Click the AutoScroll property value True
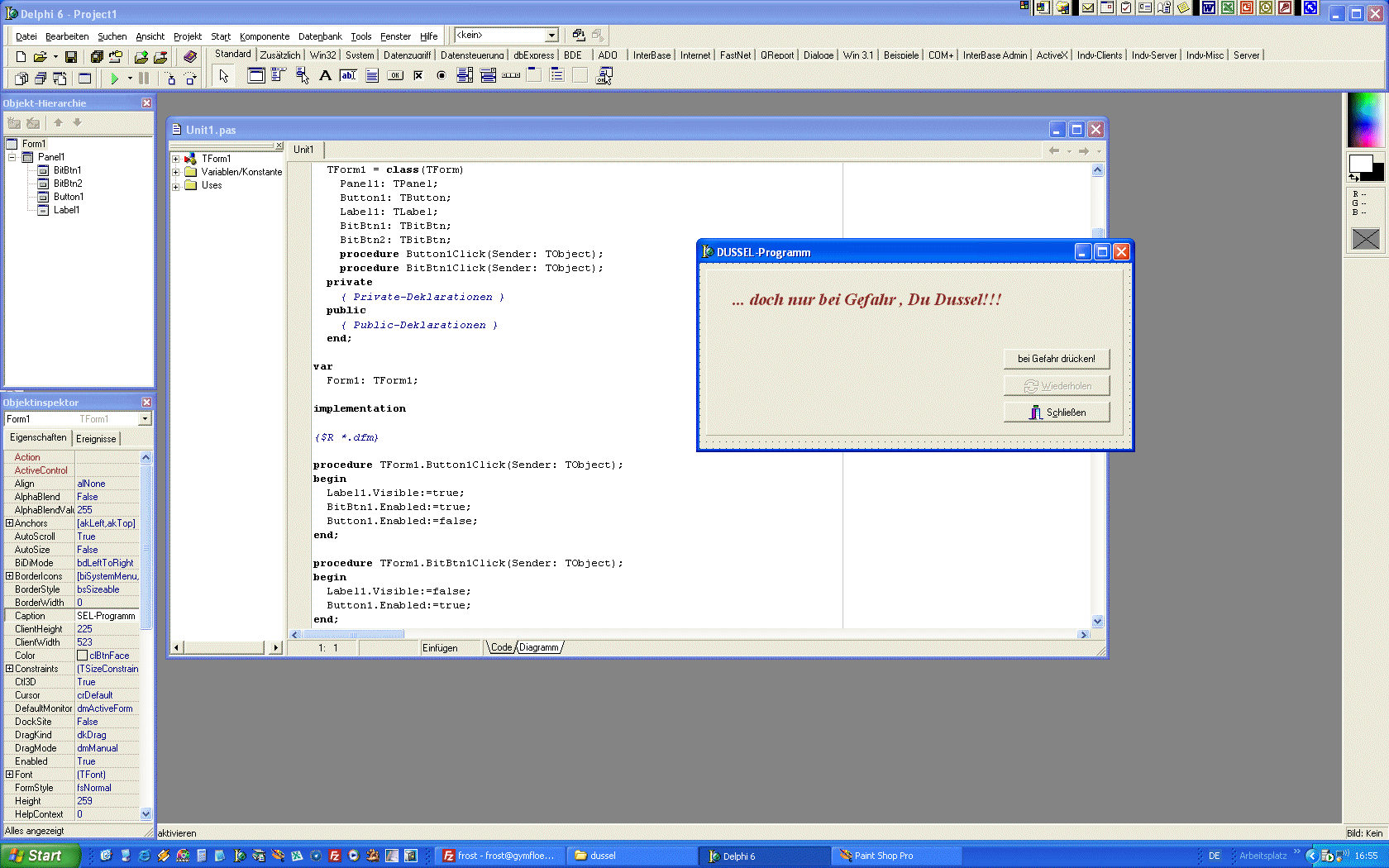Image resolution: width=1389 pixels, height=868 pixels. click(107, 537)
